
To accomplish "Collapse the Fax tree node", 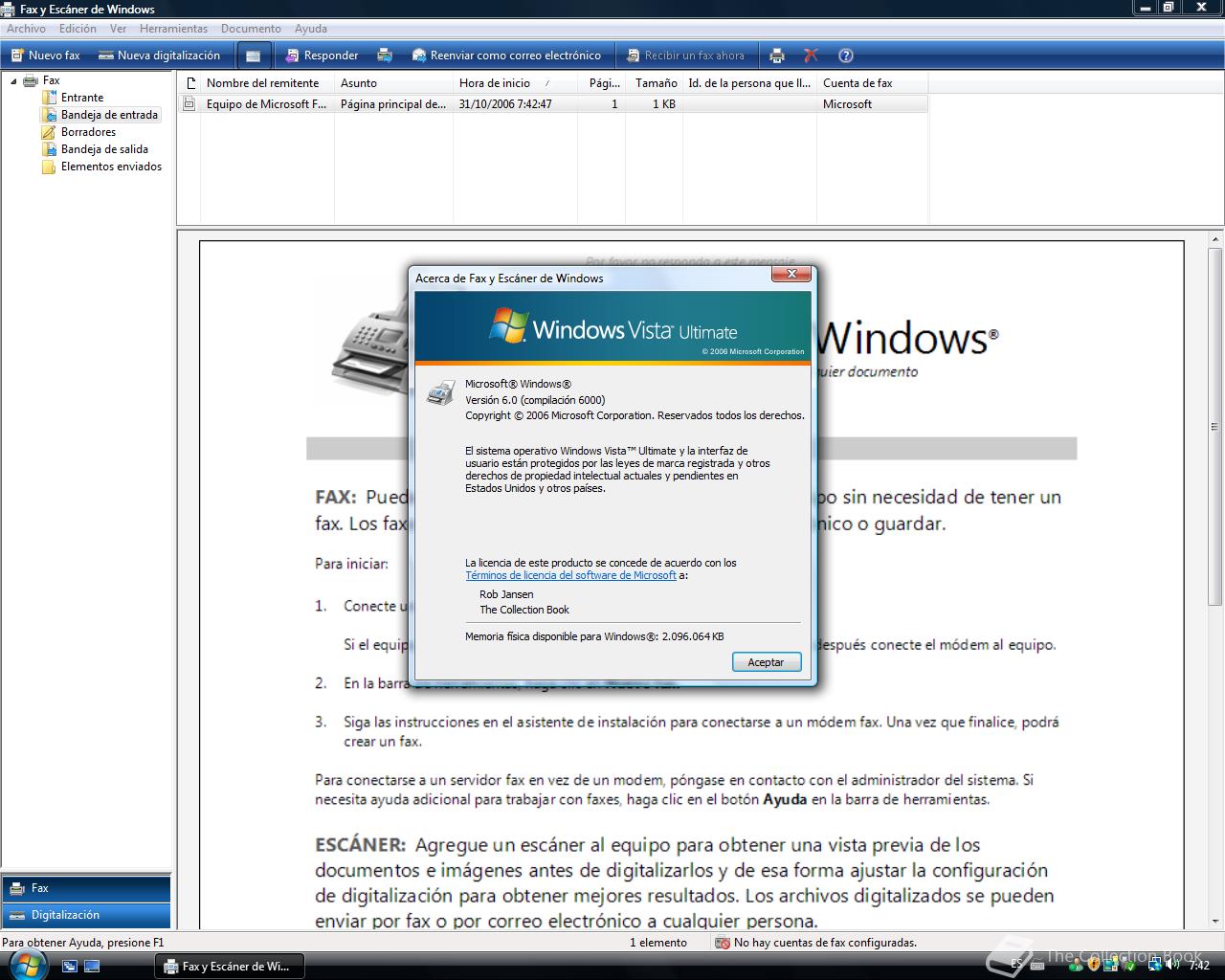I will click(13, 81).
